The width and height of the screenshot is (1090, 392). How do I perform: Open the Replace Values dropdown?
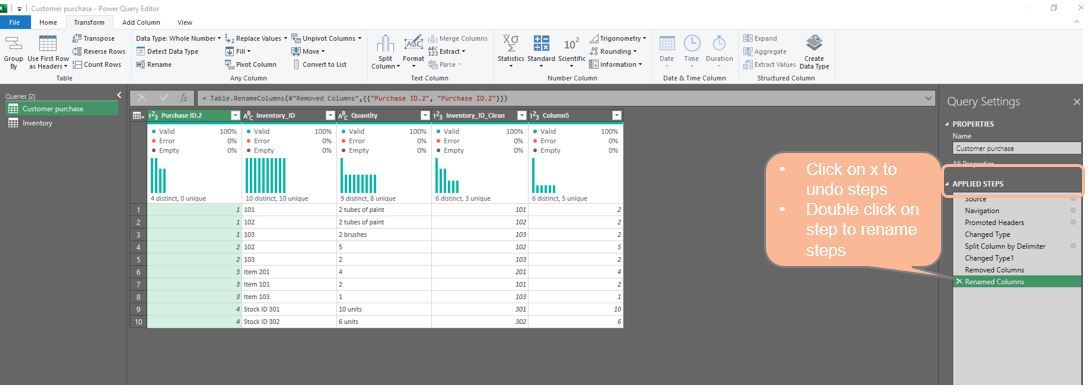click(x=256, y=38)
